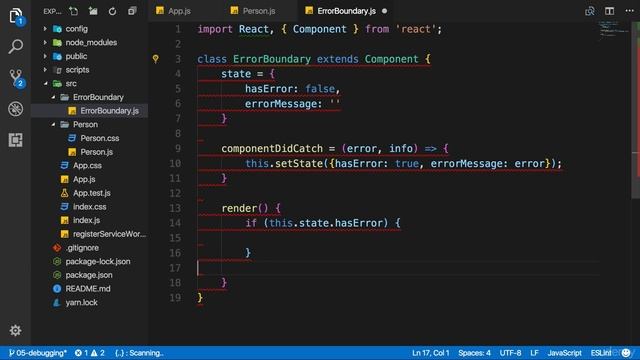This screenshot has height=360, width=640.
Task: Click the unsaved dot on ErrorBoundary.js tab
Action: [x=384, y=11]
